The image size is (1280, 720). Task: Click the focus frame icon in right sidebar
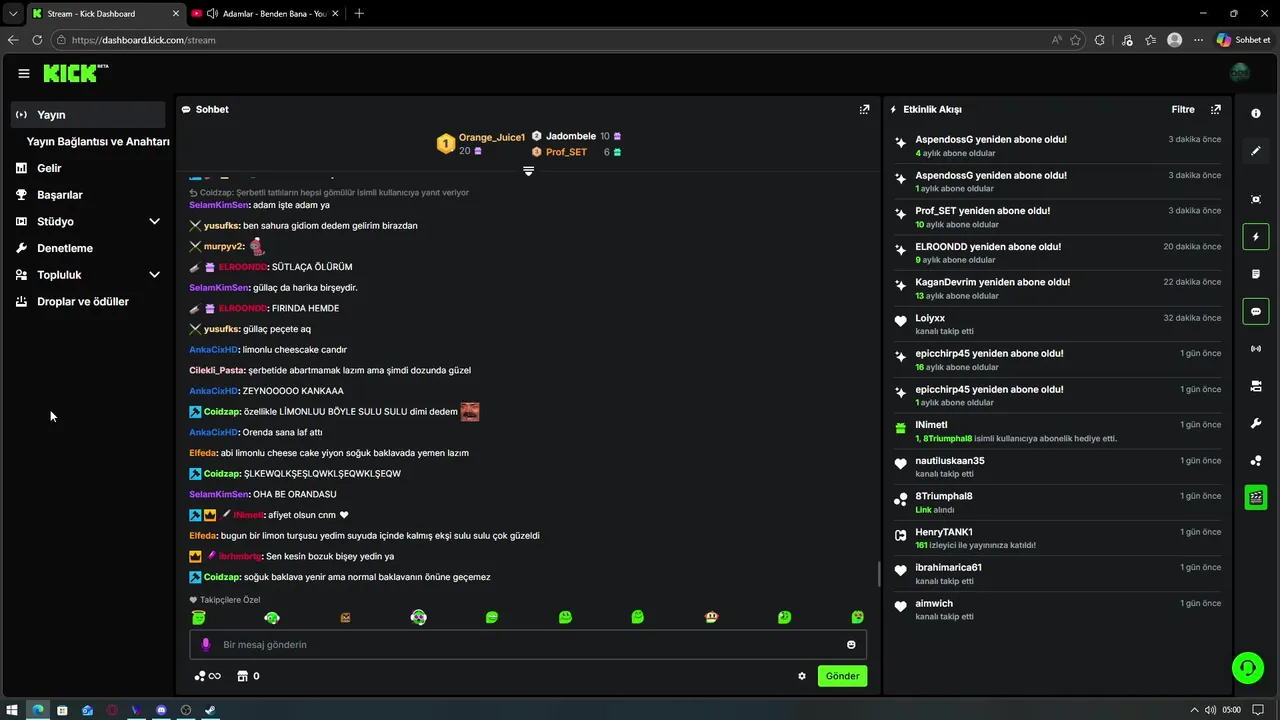pos(1256,199)
